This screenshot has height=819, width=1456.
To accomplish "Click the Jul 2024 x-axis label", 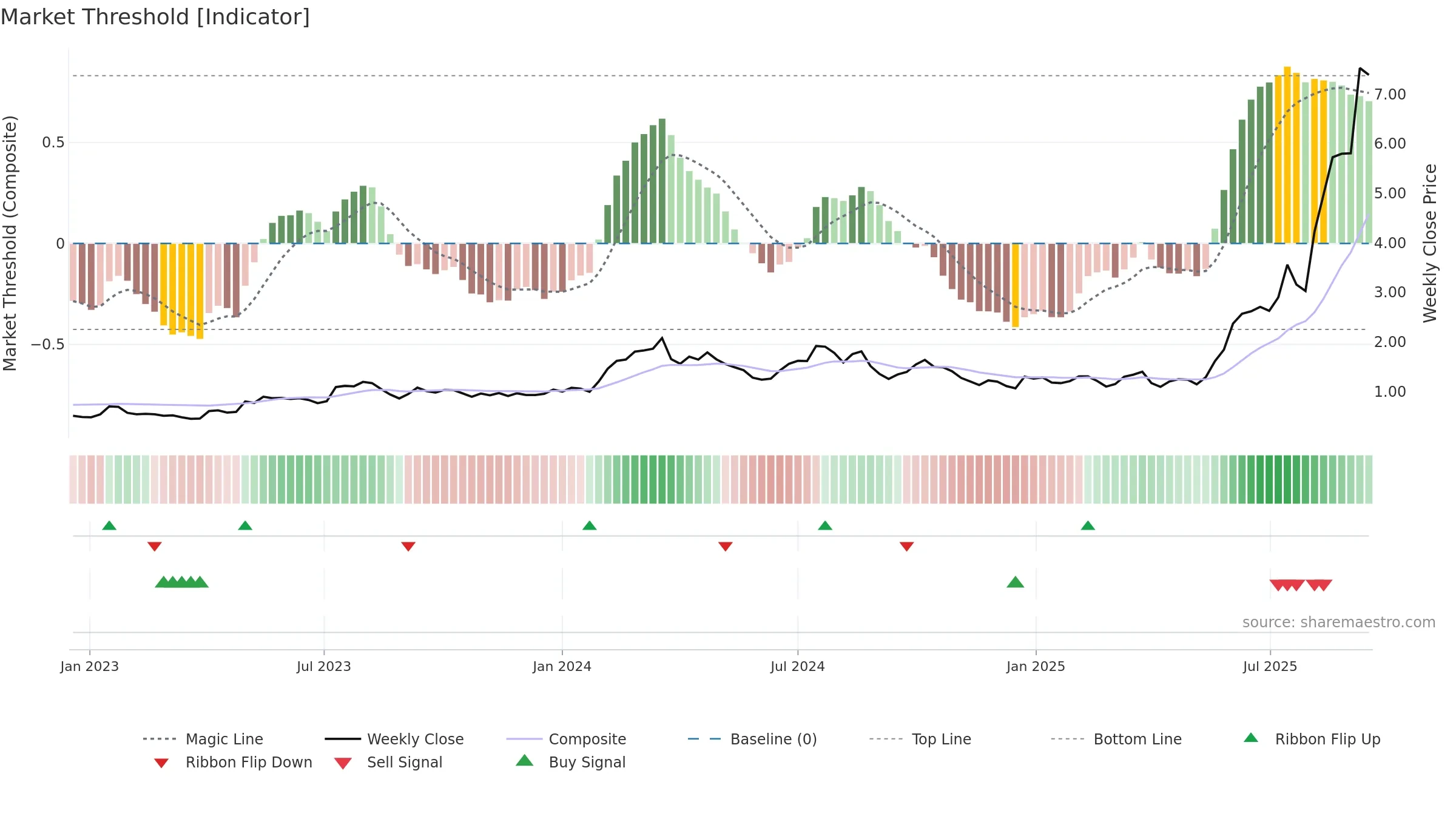I will coord(798,666).
